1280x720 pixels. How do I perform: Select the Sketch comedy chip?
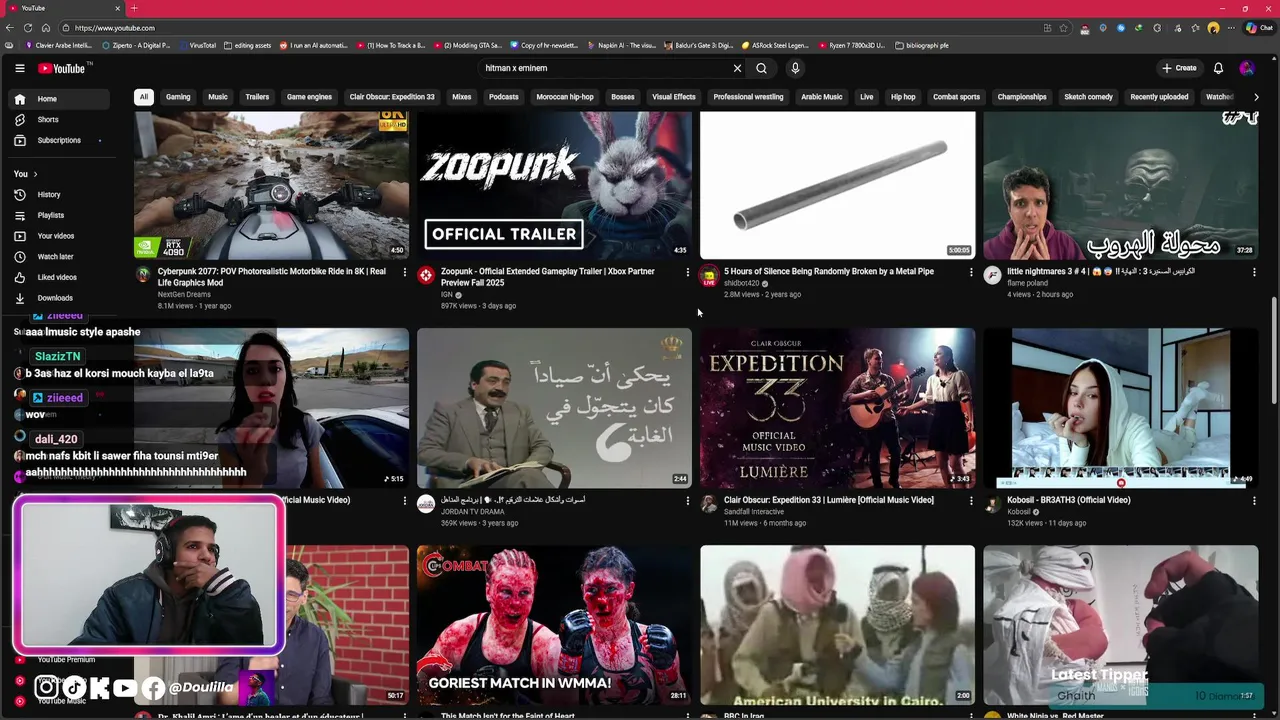pos(1088,97)
